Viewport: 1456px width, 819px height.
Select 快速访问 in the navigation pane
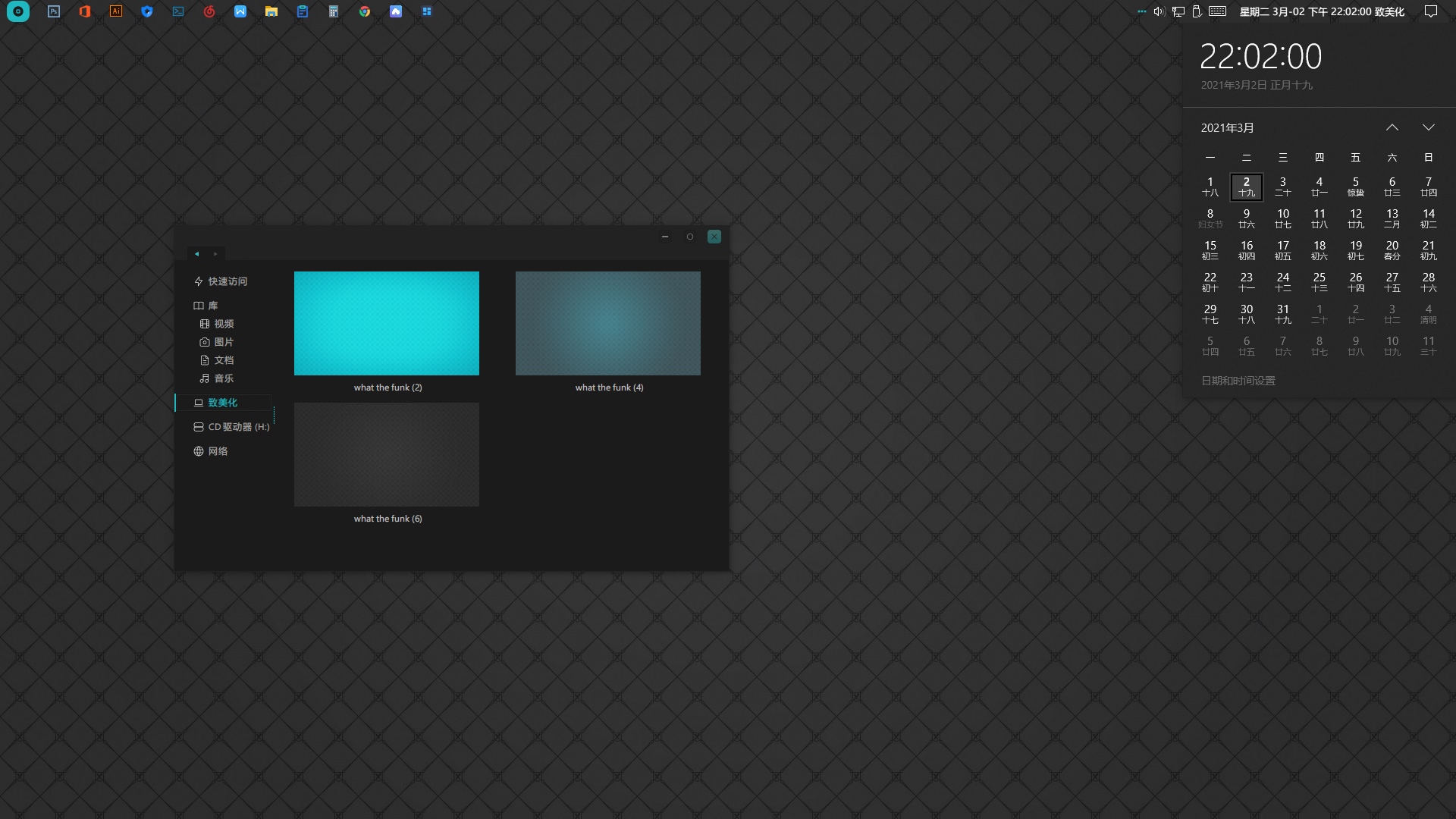pyautogui.click(x=227, y=281)
